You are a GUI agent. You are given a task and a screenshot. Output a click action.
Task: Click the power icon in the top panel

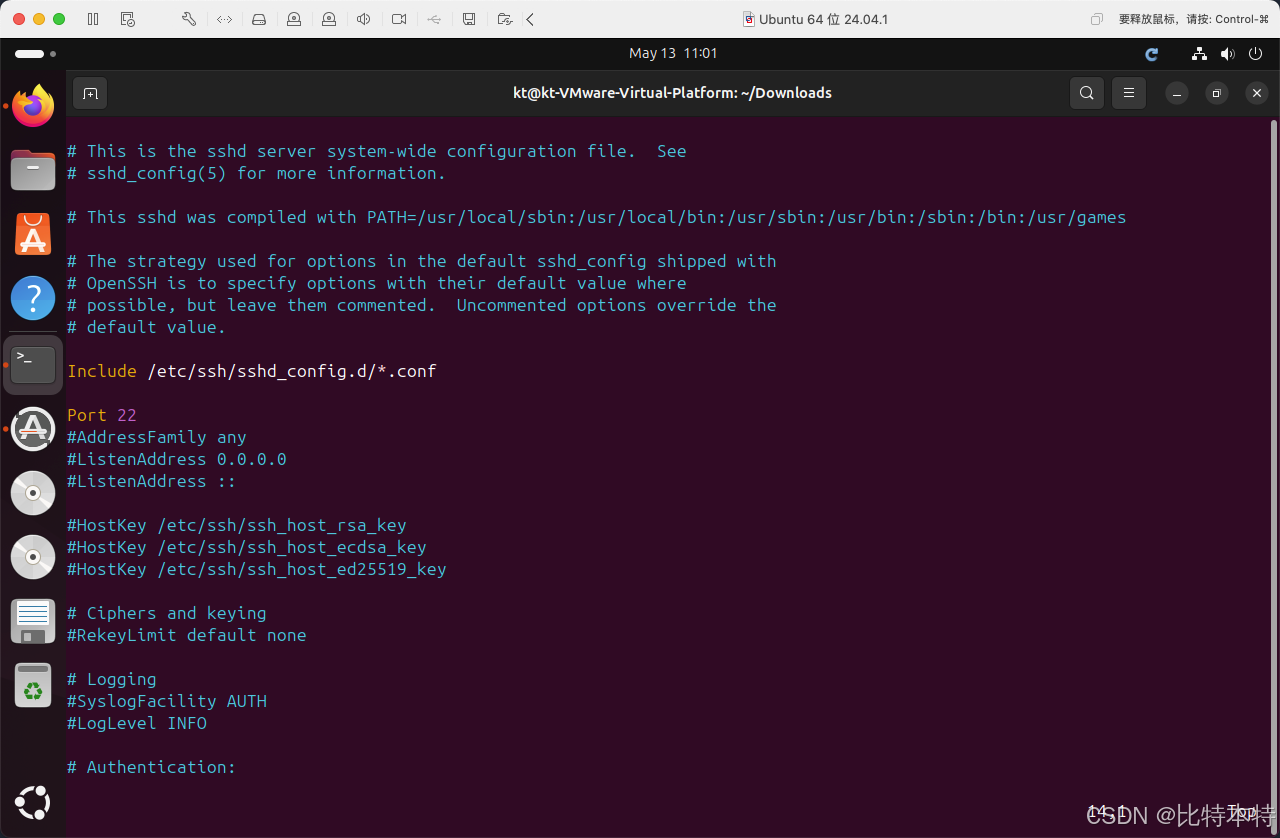pyautogui.click(x=1255, y=54)
